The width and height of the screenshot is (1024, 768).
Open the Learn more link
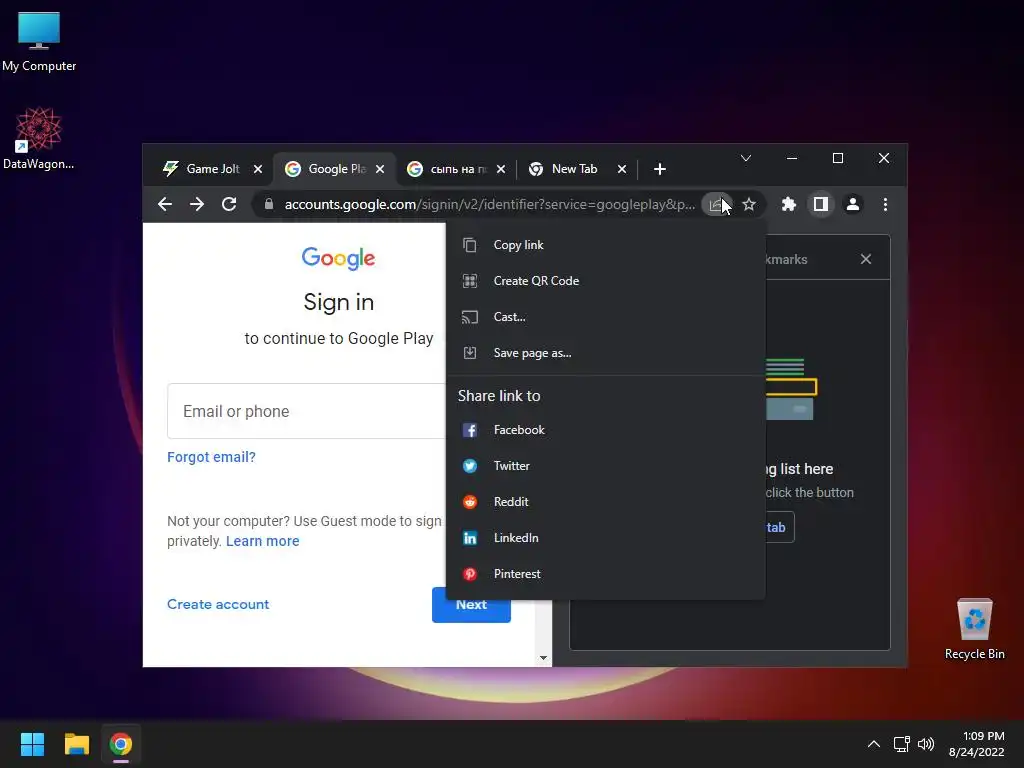pyautogui.click(x=263, y=541)
